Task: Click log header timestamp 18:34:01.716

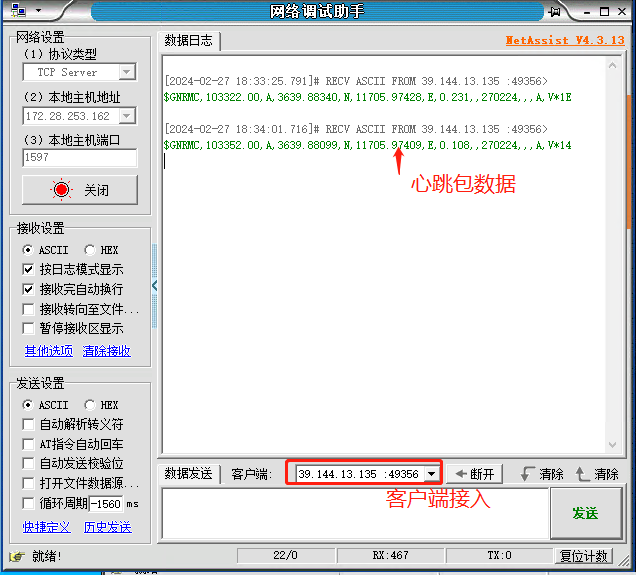Action: point(272,129)
